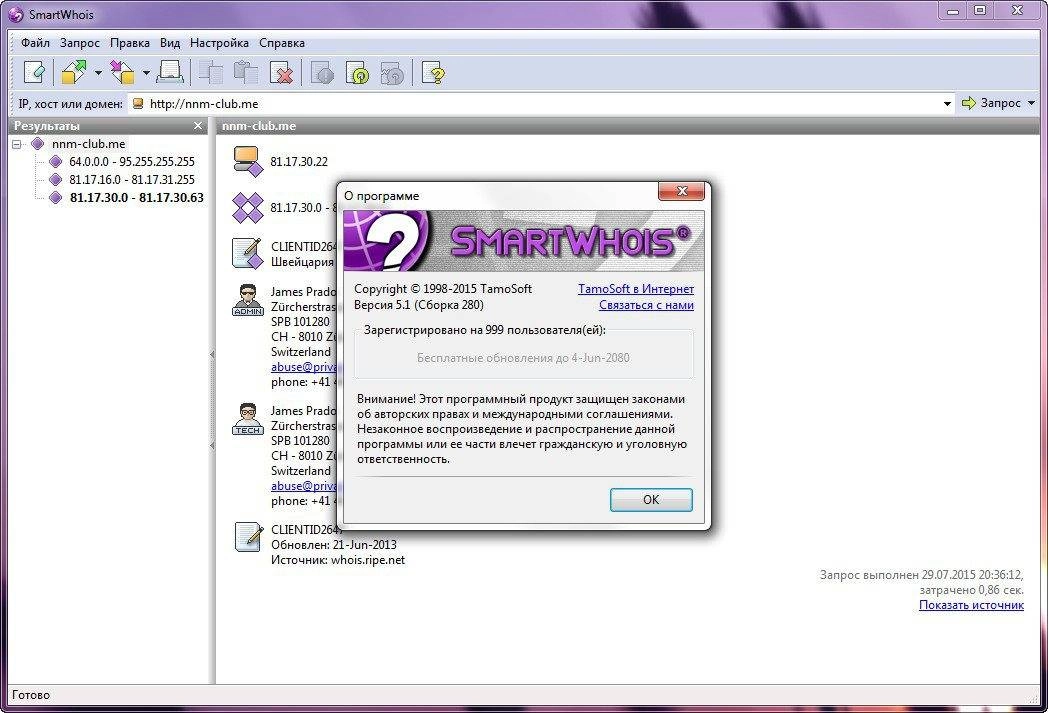The width and height of the screenshot is (1048, 713).
Task: Click the Готово status bar text
Action: coord(31,695)
